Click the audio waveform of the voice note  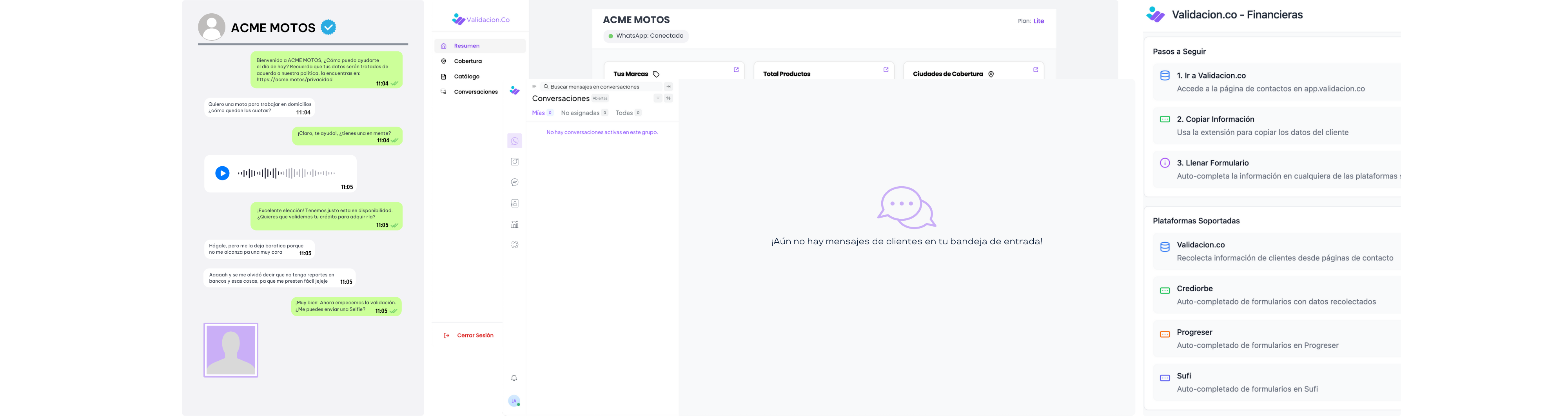(x=286, y=174)
